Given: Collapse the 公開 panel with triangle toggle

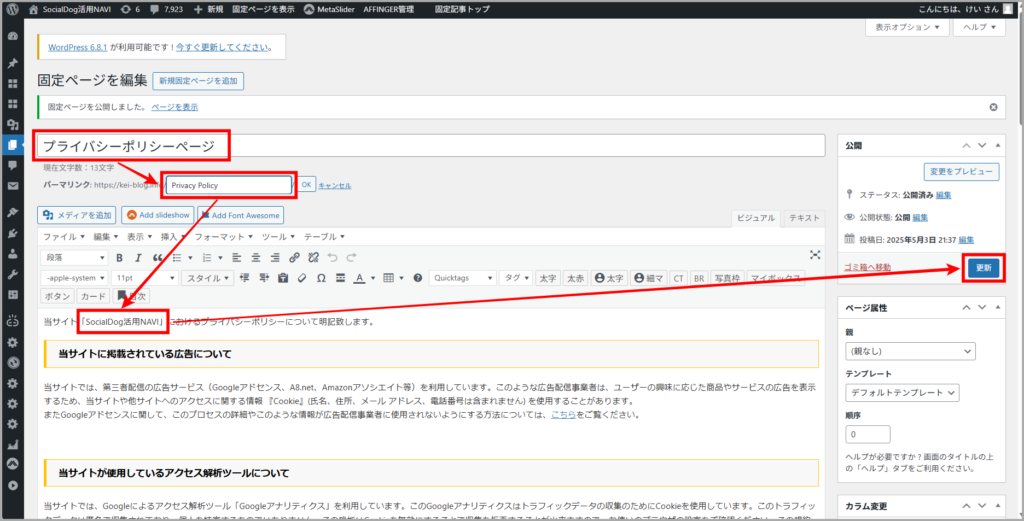Looking at the screenshot, I should pos(997,145).
